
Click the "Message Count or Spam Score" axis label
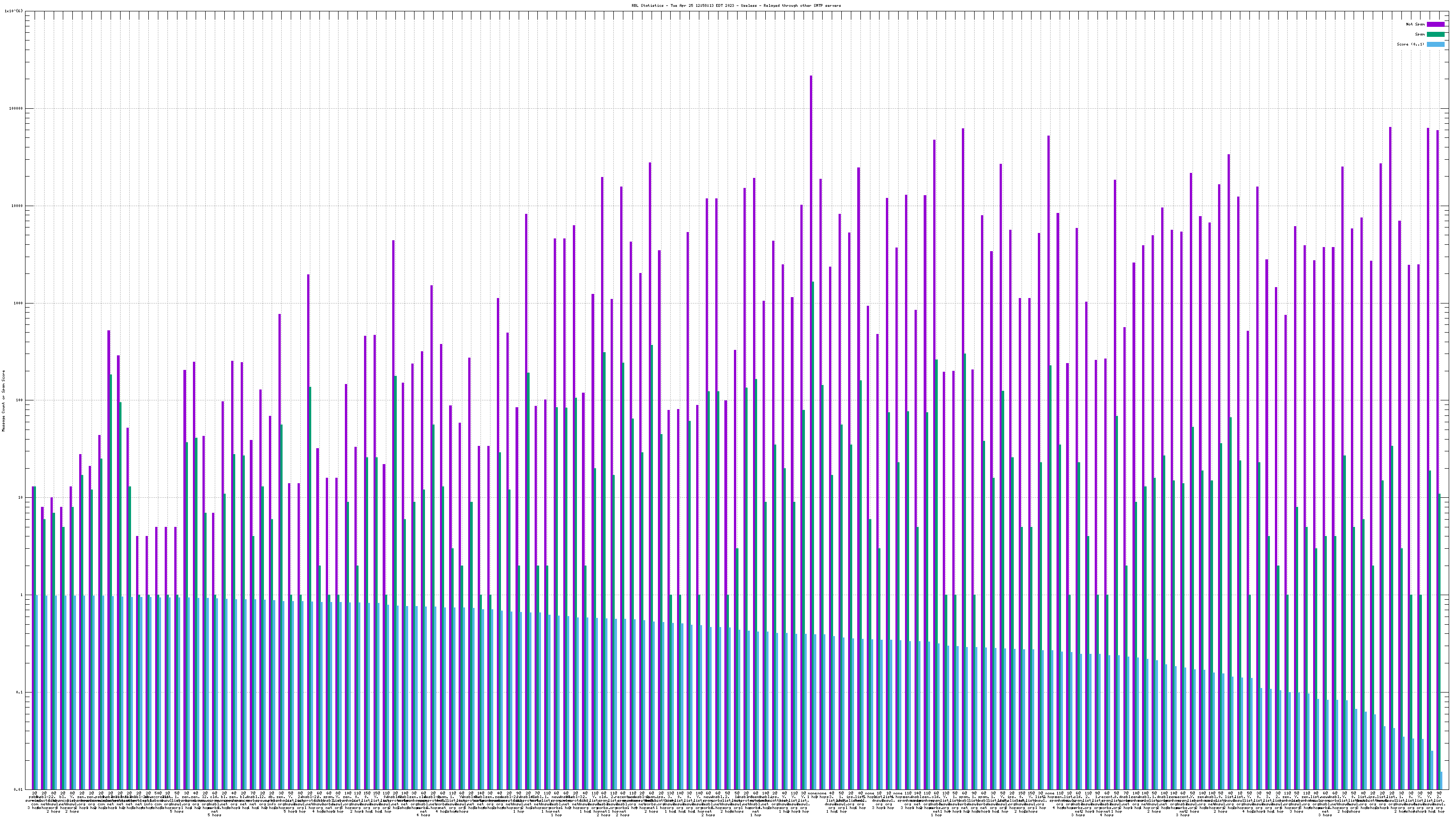[3, 401]
